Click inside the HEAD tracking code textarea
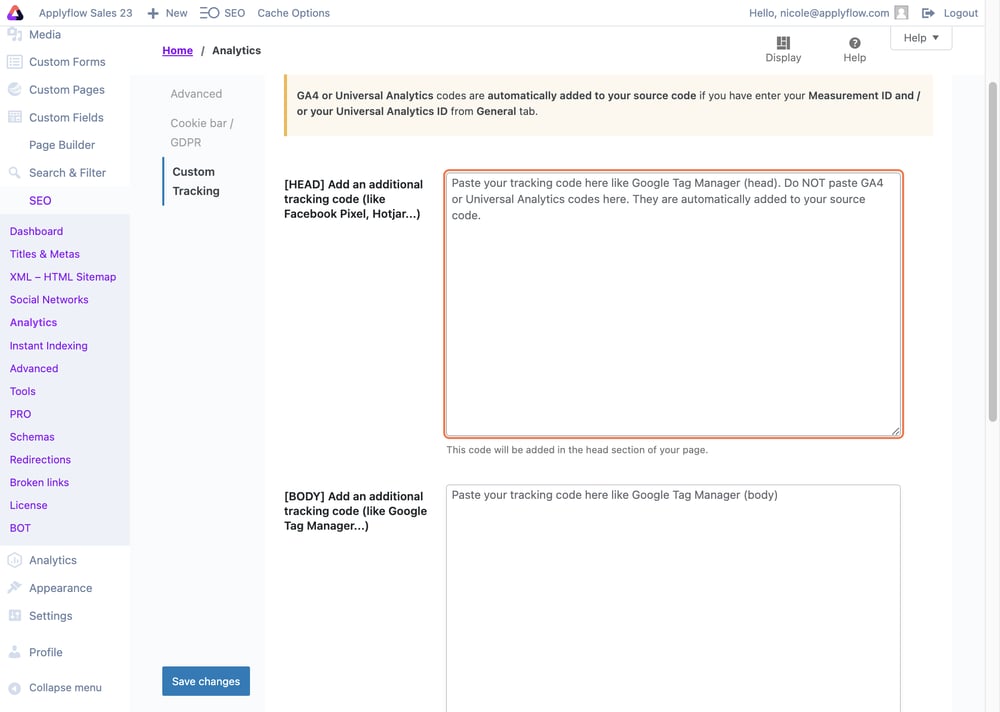The image size is (1000, 712). point(674,300)
